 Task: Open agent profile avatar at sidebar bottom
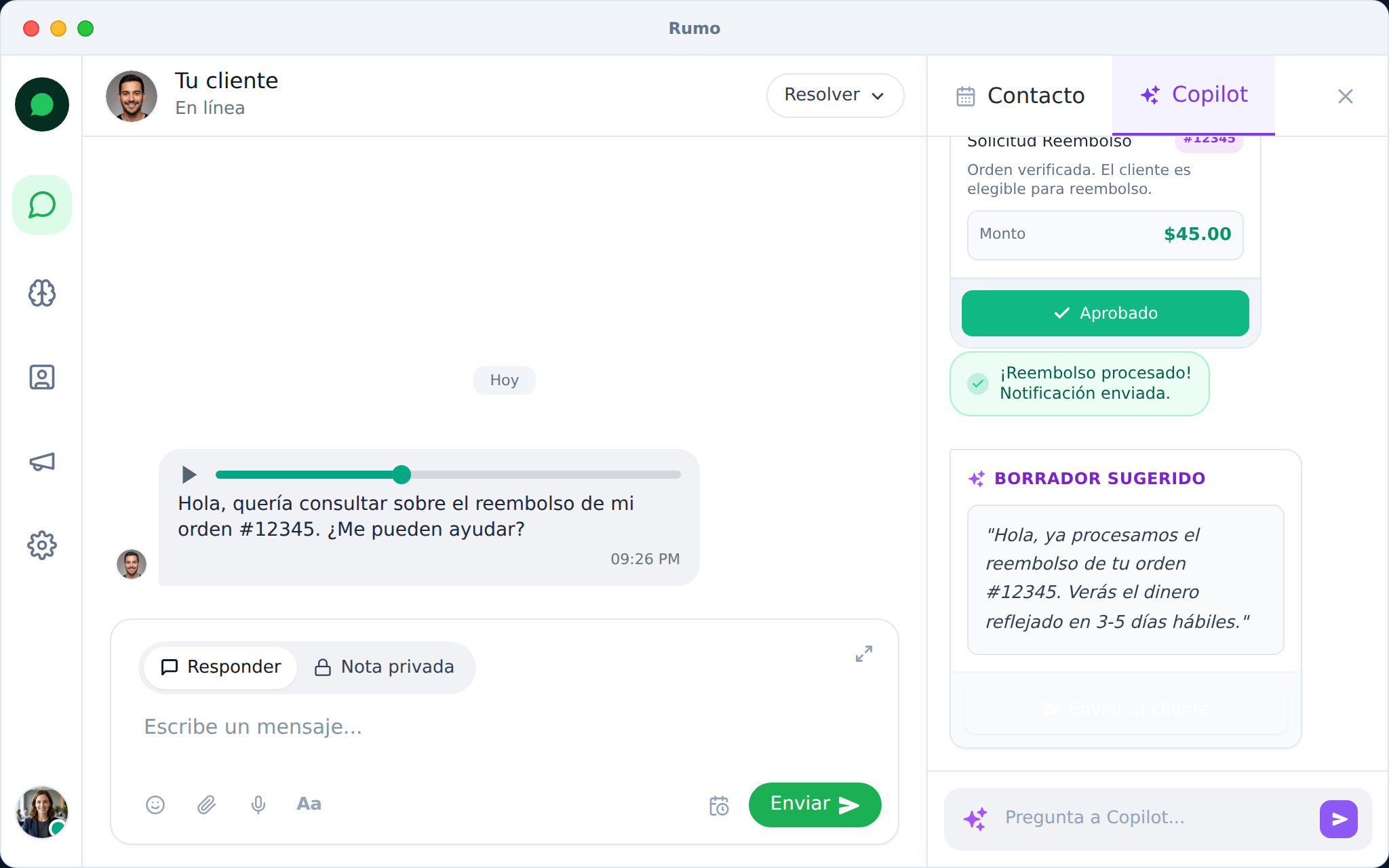tap(42, 812)
